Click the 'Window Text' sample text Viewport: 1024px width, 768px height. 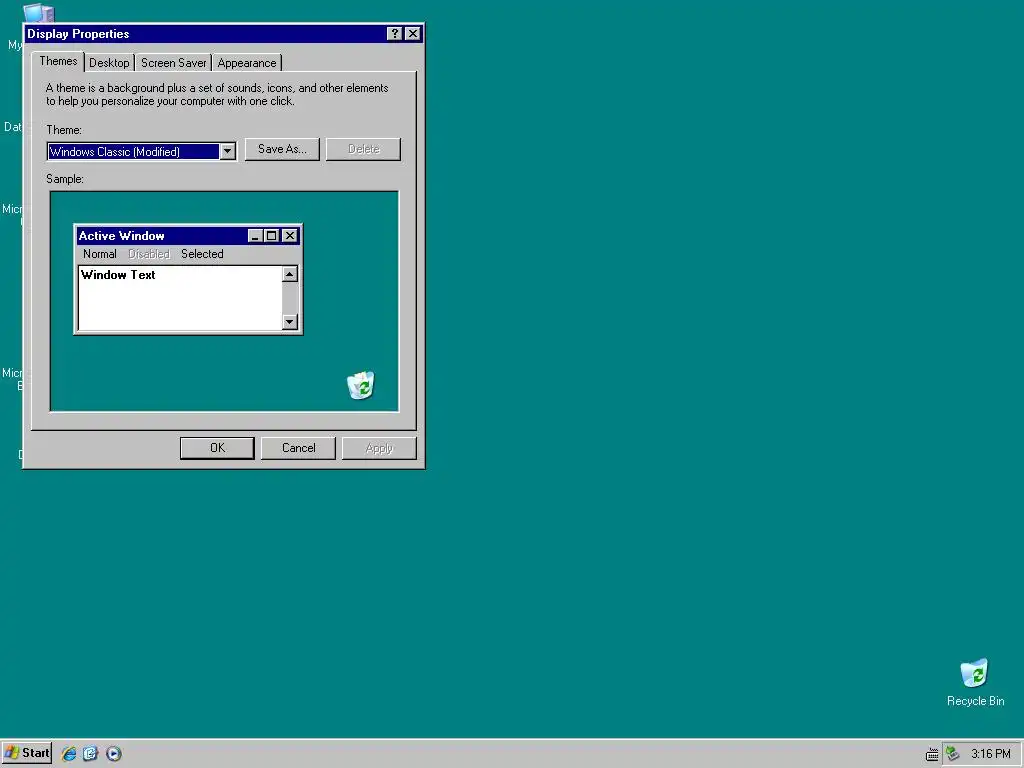118,275
